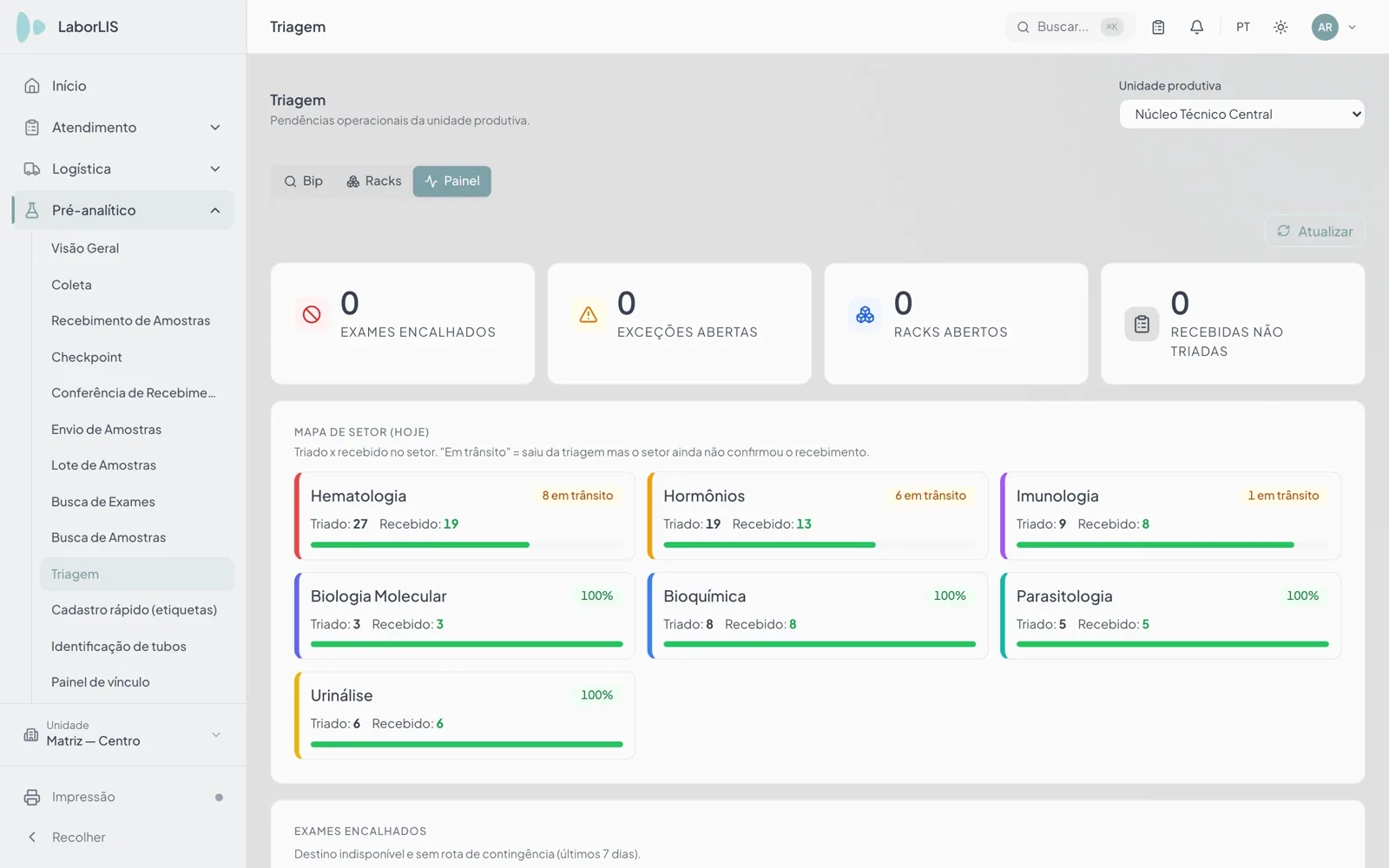This screenshot has height=868, width=1389.
Task: Open Recebimento de Amostras page
Action: (131, 321)
